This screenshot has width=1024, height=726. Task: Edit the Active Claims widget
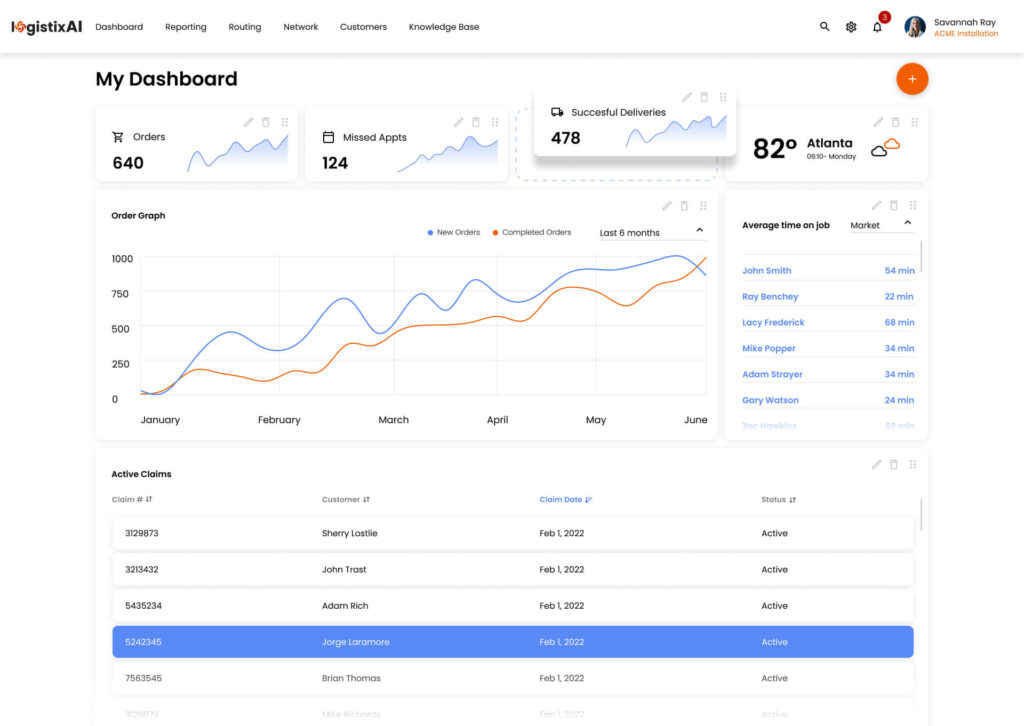pos(876,464)
